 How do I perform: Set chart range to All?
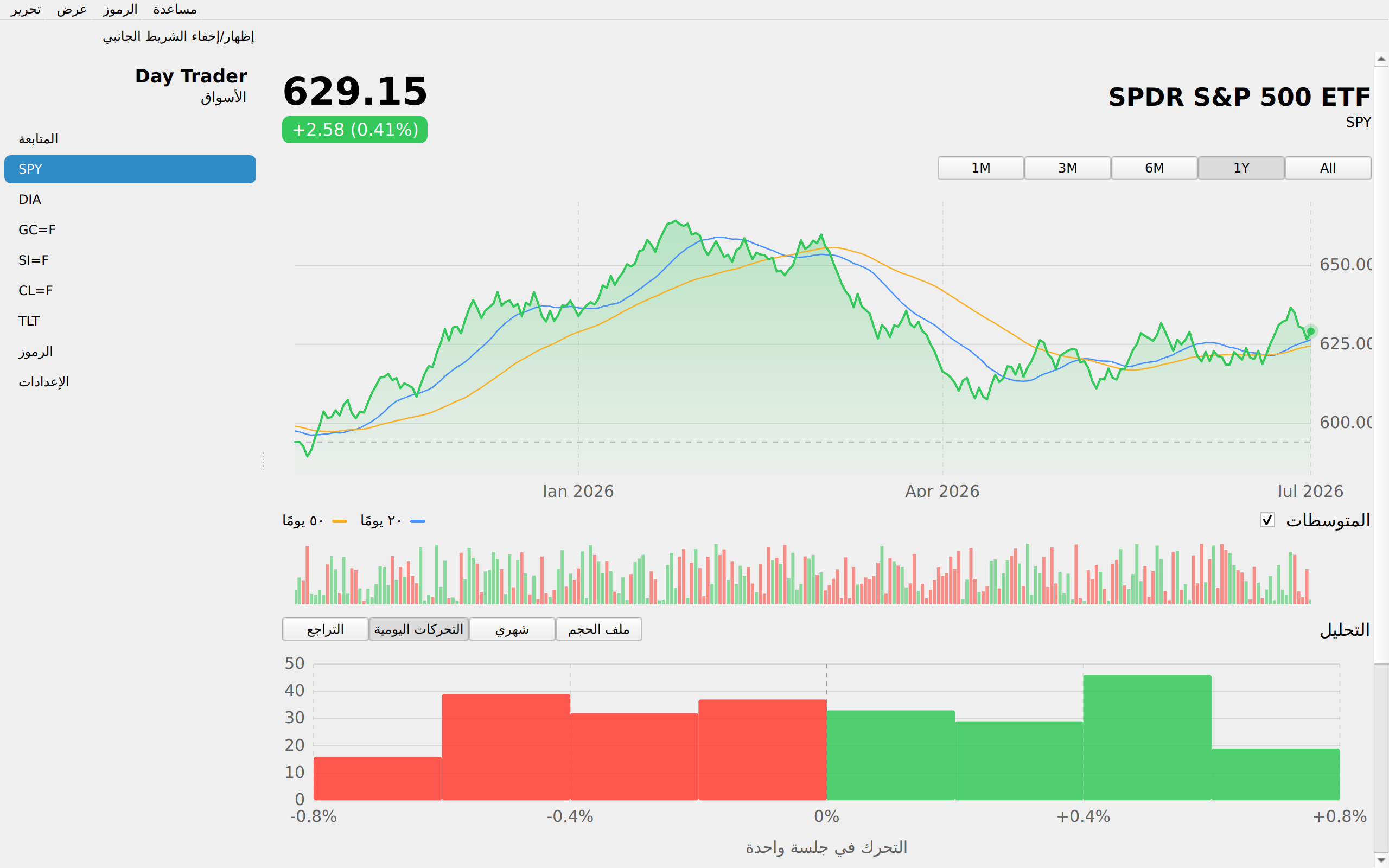point(1328,168)
